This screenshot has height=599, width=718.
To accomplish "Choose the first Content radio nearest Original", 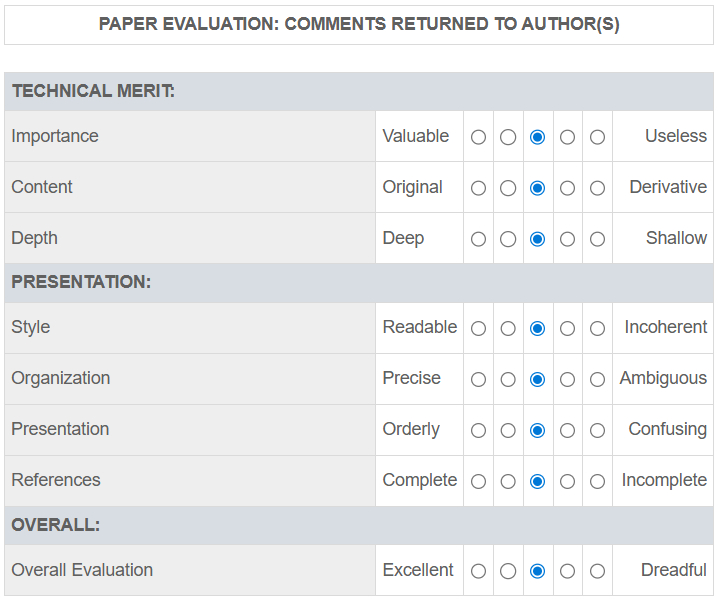I will pos(478,188).
